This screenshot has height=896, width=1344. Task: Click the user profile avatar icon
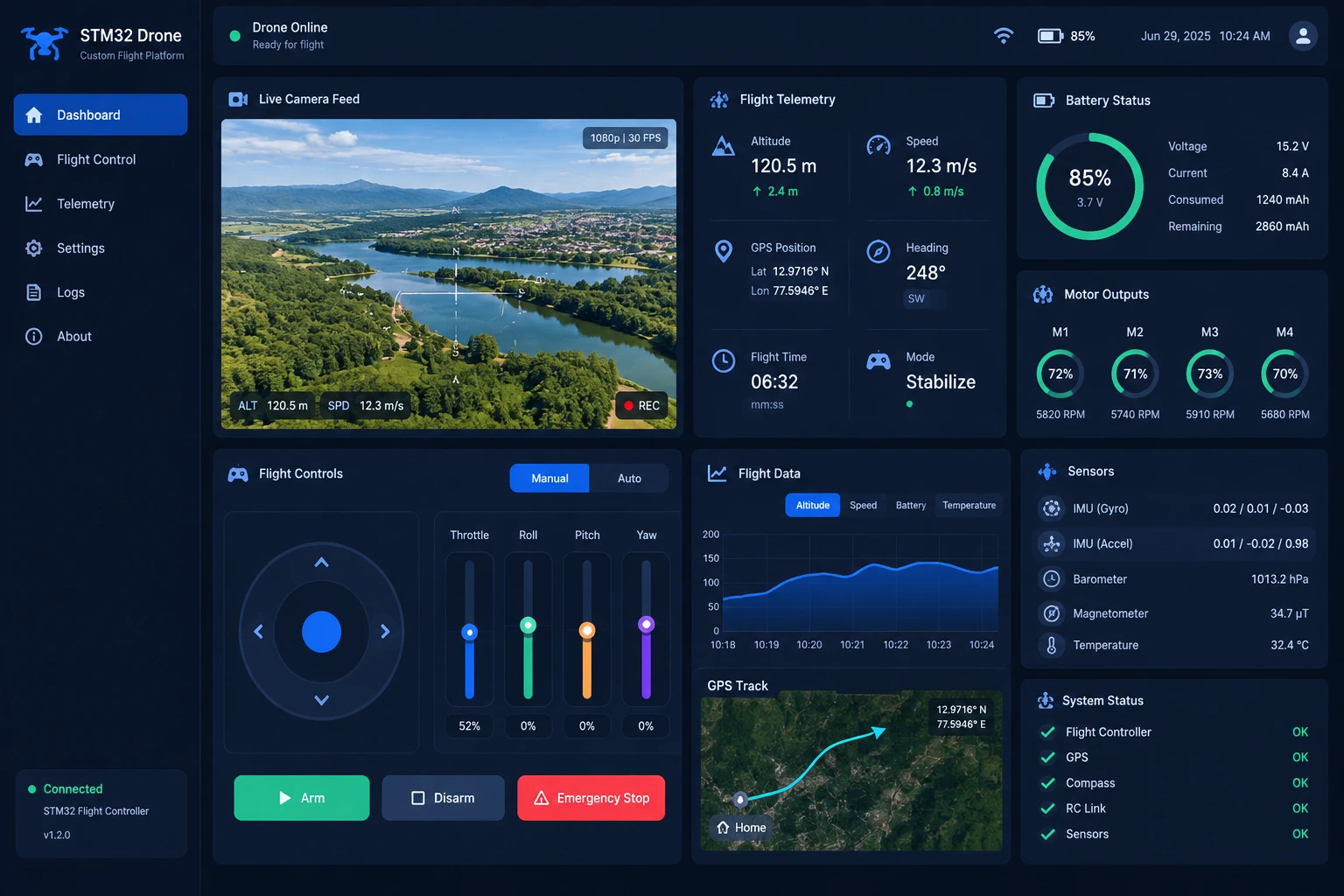(1303, 36)
